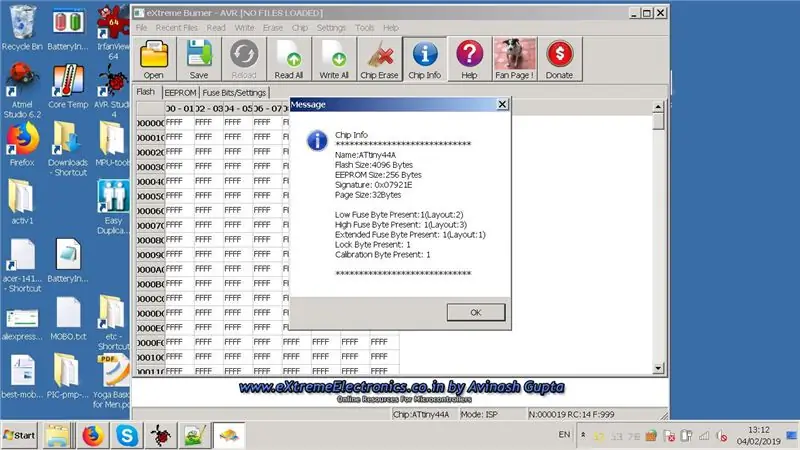The height and width of the screenshot is (450, 800).
Task: Click the Firefox taskbar icon
Action: 92,435
